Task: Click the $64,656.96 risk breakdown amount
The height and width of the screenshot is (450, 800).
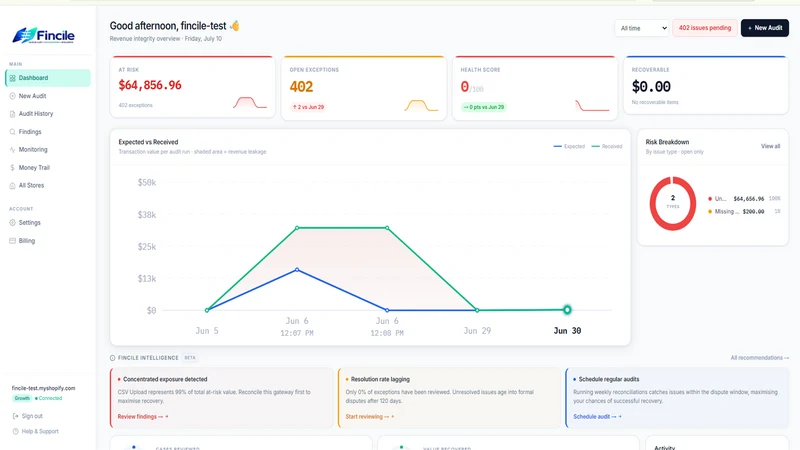Action: pos(748,198)
